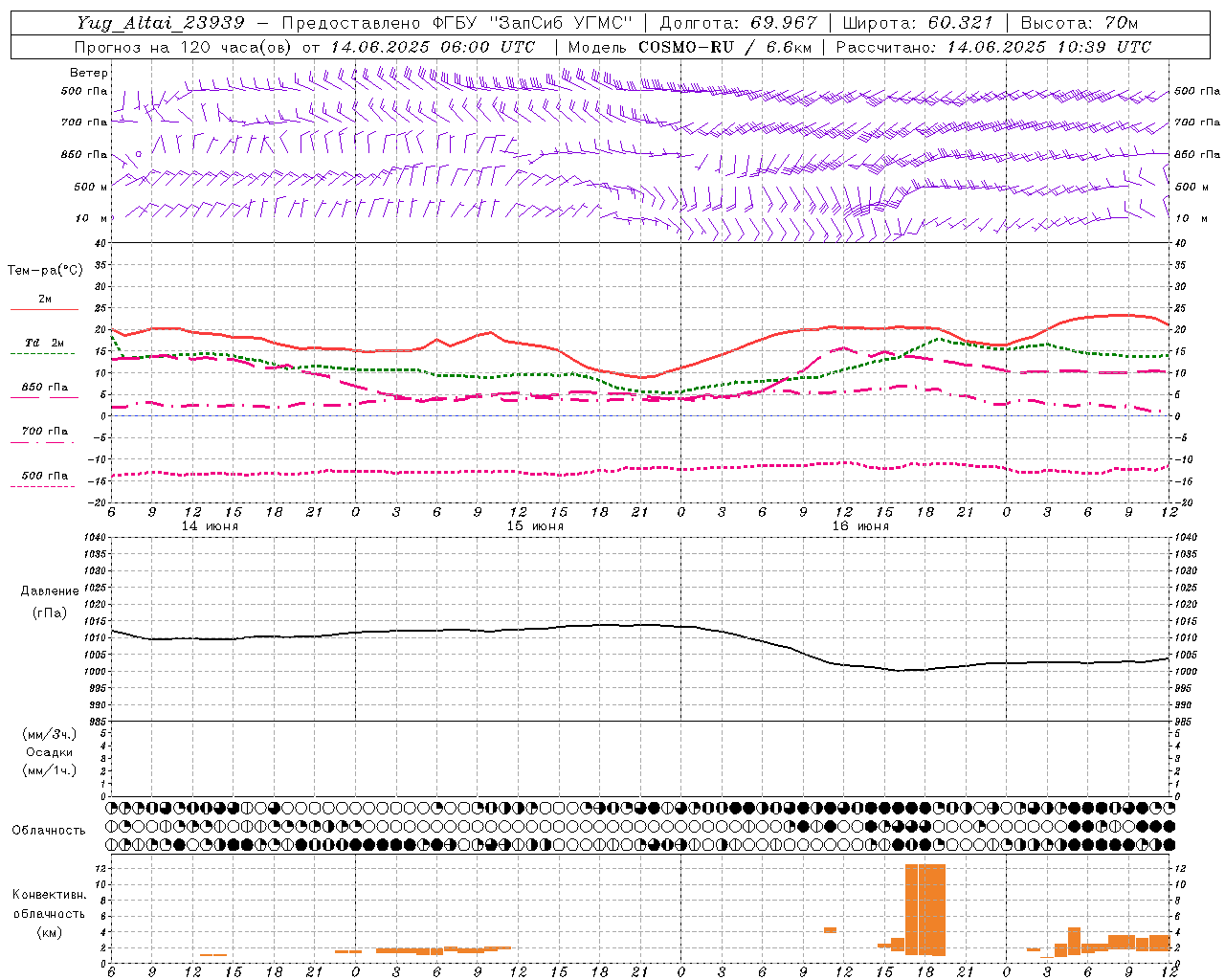Screen dimensions: 1225x980
Task: Click the solid red 2м temperature legend line
Action: pos(44,309)
